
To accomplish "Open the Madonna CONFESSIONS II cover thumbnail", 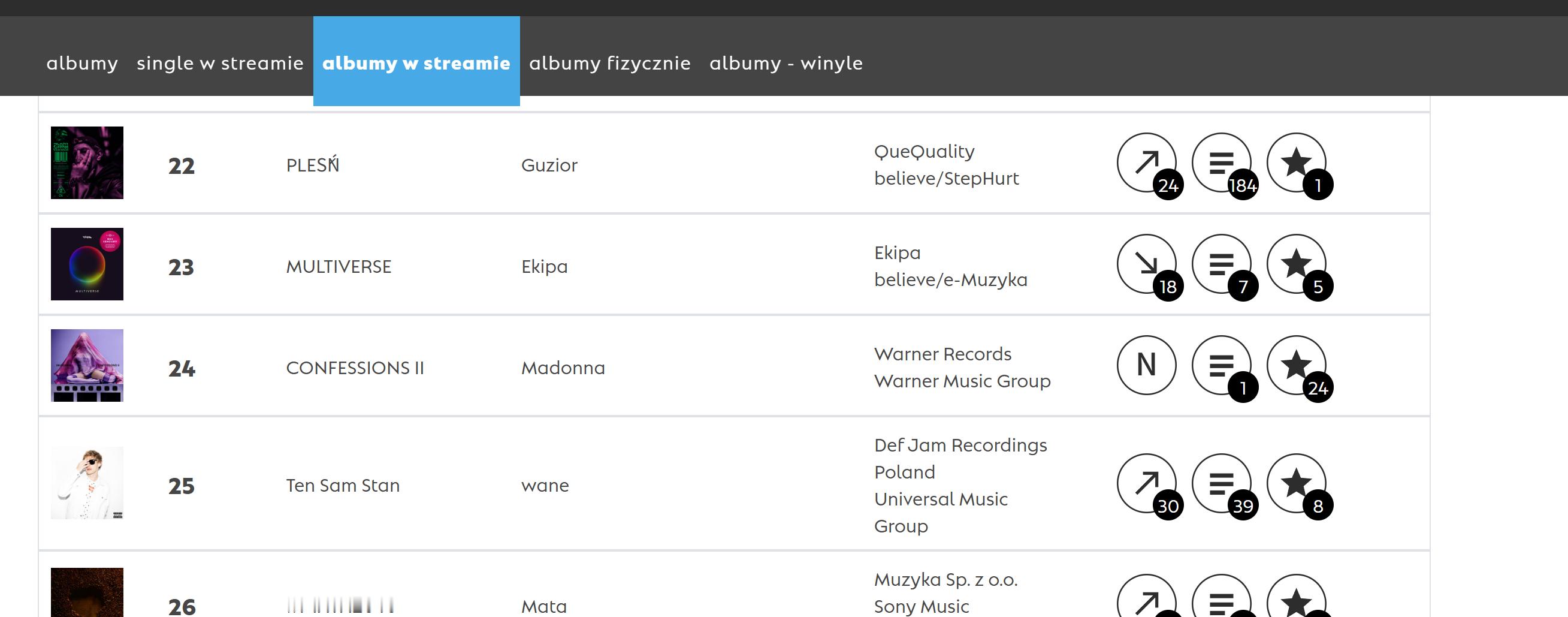I will pos(87,365).
